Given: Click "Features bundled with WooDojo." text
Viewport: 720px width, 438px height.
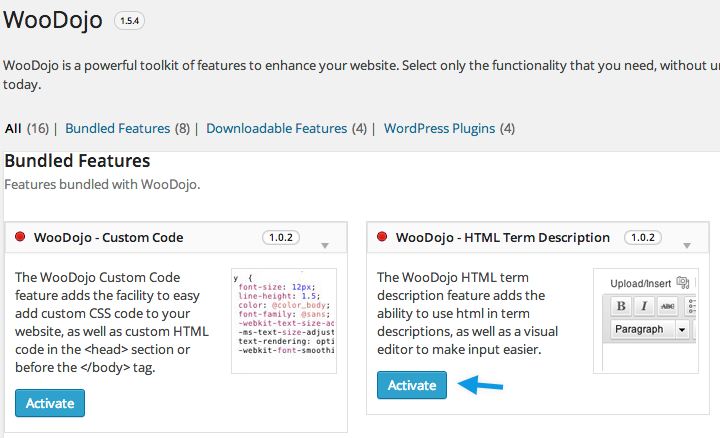Looking at the screenshot, I should point(102,185).
